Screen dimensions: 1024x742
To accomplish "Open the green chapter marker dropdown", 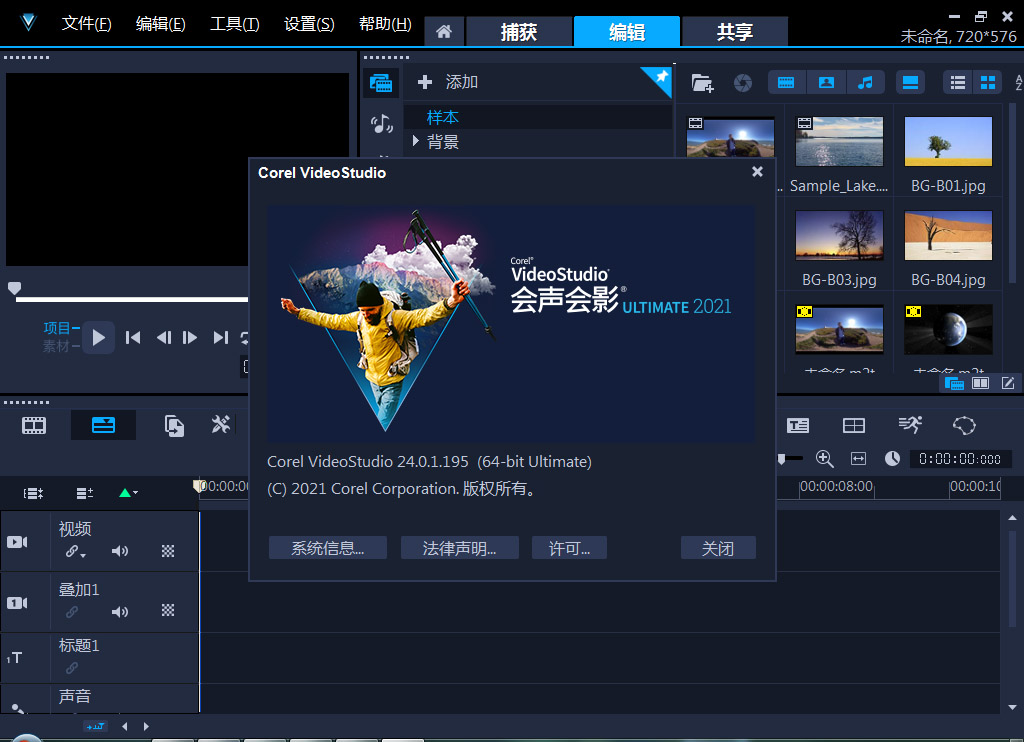I will pos(128,492).
